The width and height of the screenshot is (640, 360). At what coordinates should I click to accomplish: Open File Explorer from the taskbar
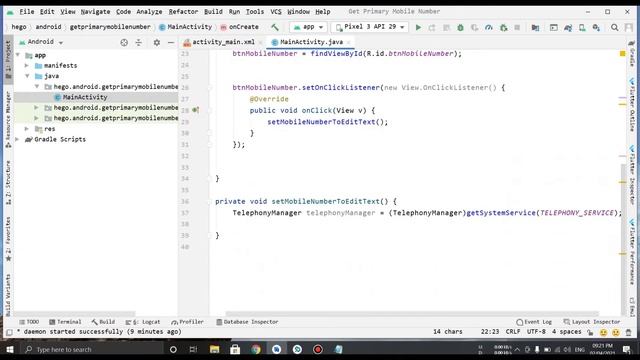tap(214, 349)
